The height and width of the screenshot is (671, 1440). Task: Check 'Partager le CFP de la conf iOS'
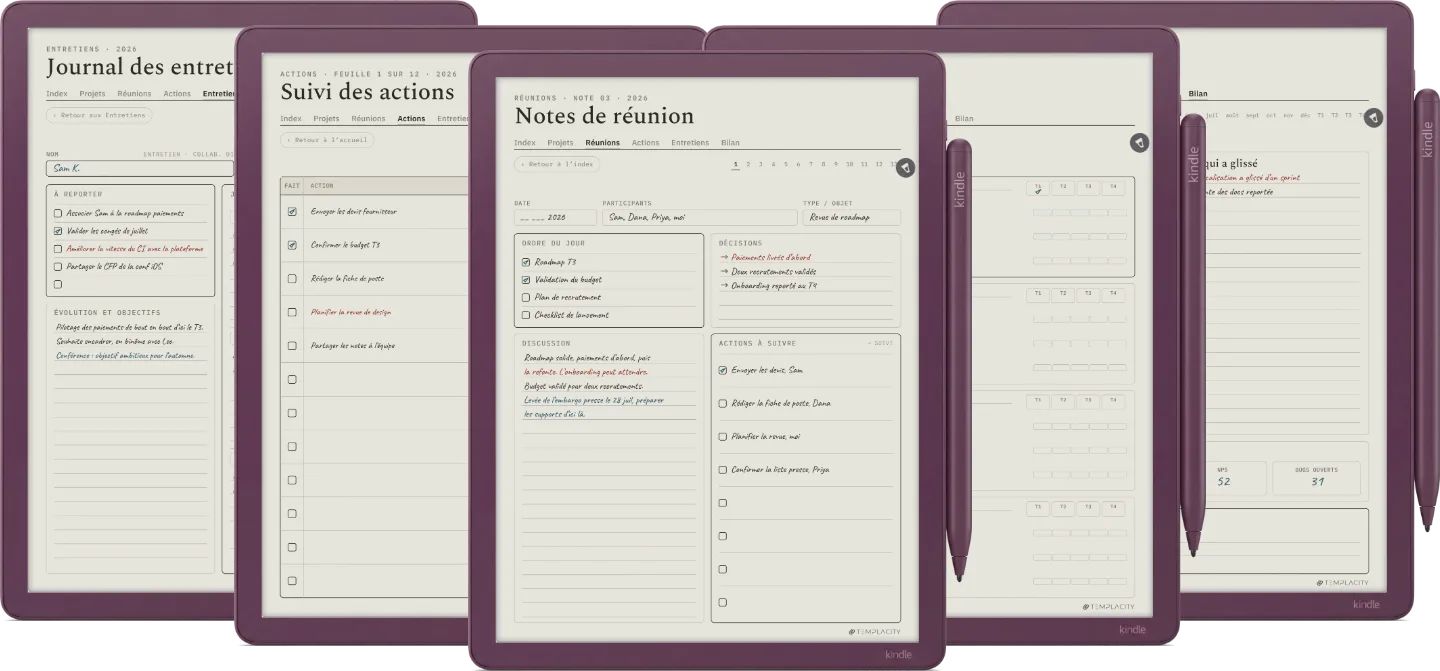coord(58,266)
